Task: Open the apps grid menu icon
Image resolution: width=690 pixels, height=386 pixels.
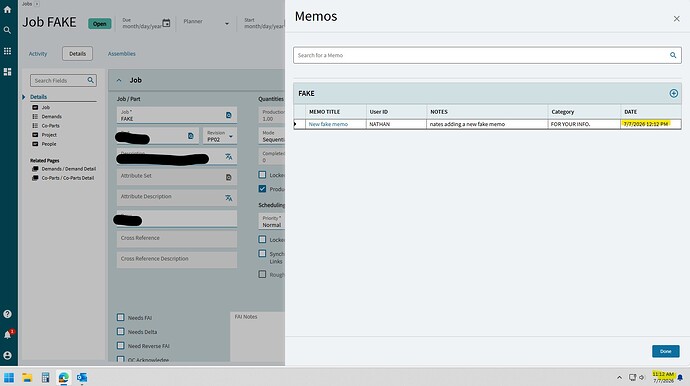Action: click(x=7, y=51)
